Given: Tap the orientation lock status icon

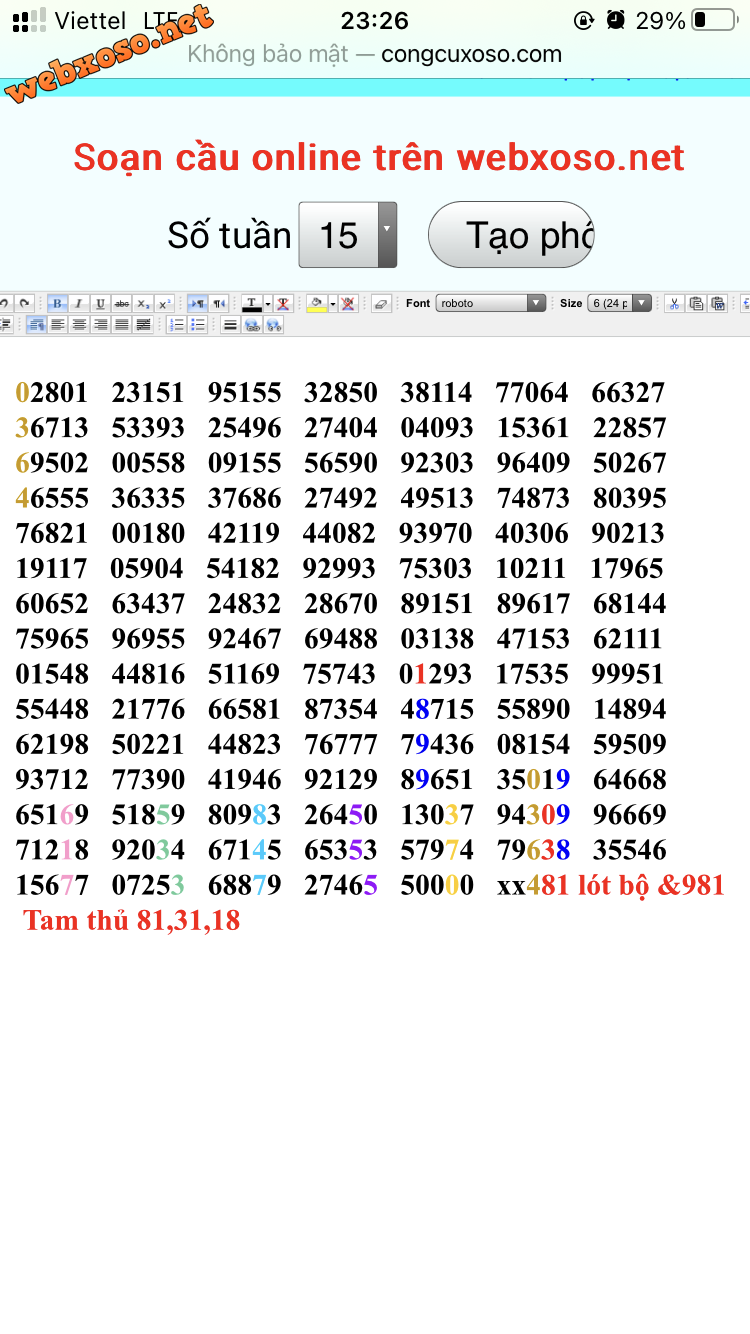Looking at the screenshot, I should pyautogui.click(x=585, y=20).
